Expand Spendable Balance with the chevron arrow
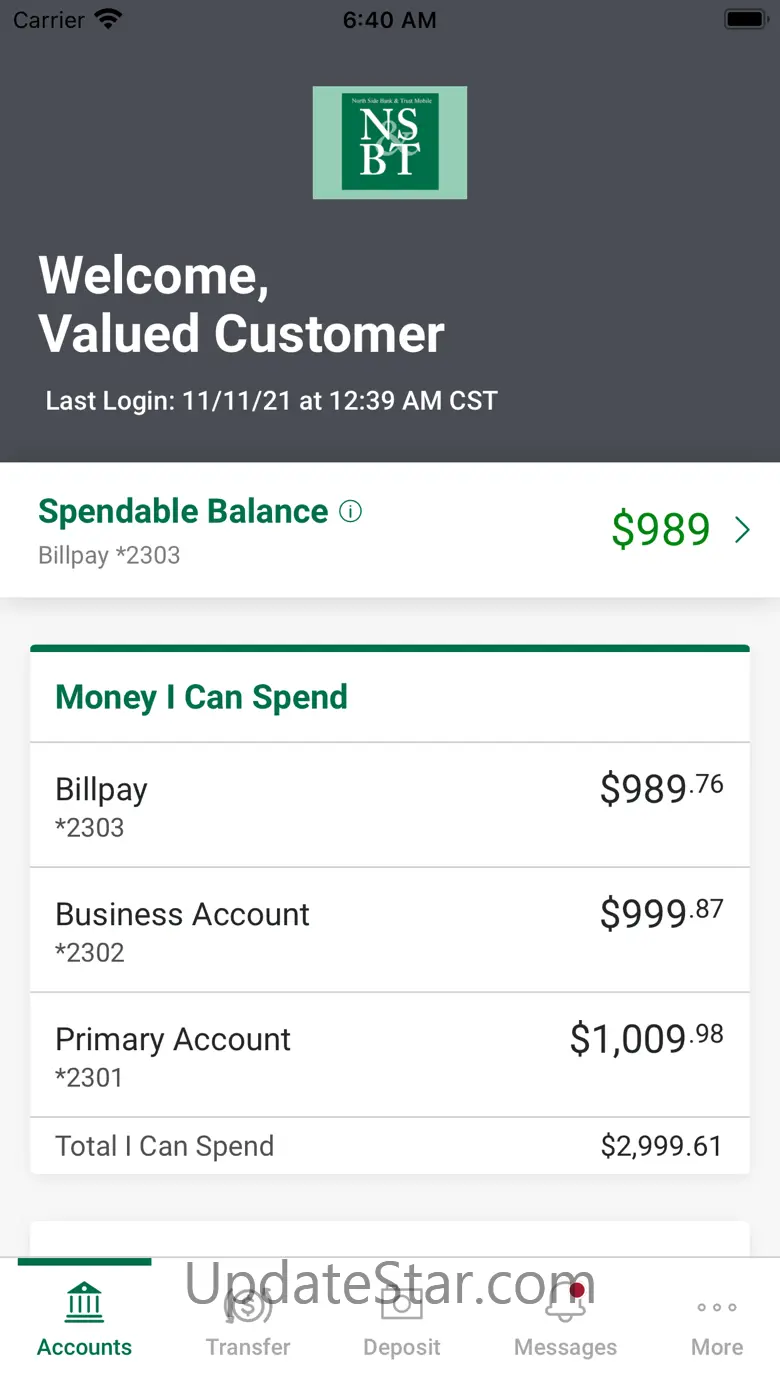The image size is (780, 1387). point(742,530)
